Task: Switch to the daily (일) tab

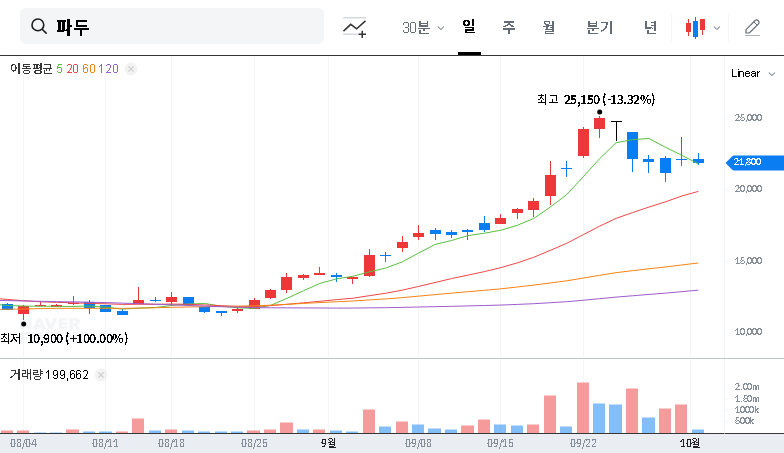Action: [x=469, y=27]
